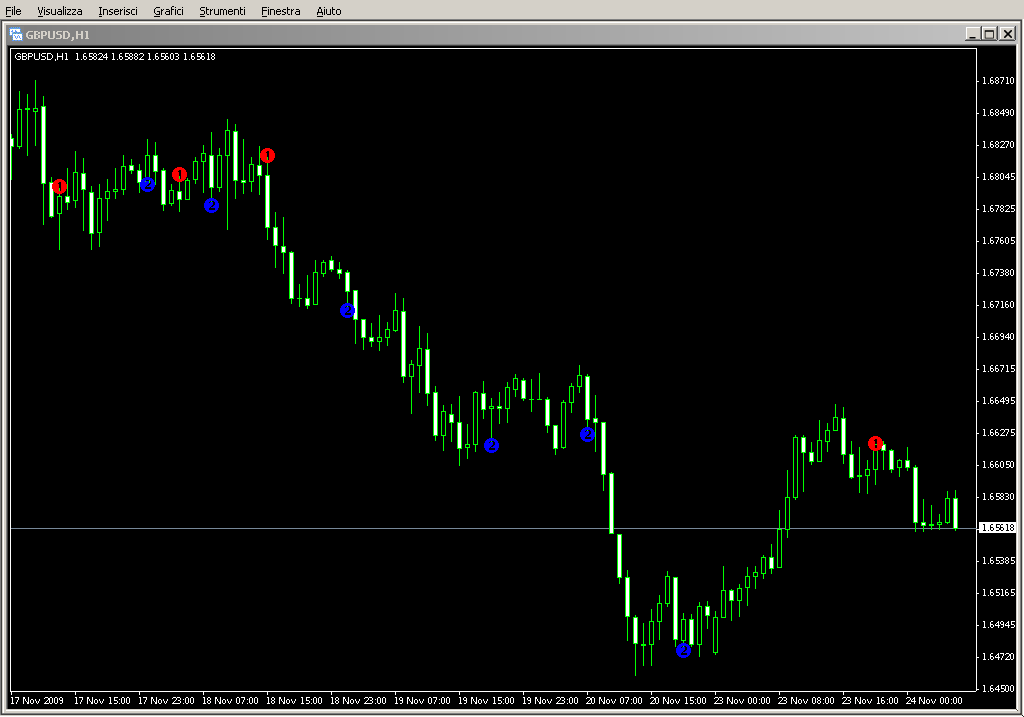Image resolution: width=1024 pixels, height=717 pixels.
Task: Click the 17 Nov 23:00 time label
Action: point(166,701)
